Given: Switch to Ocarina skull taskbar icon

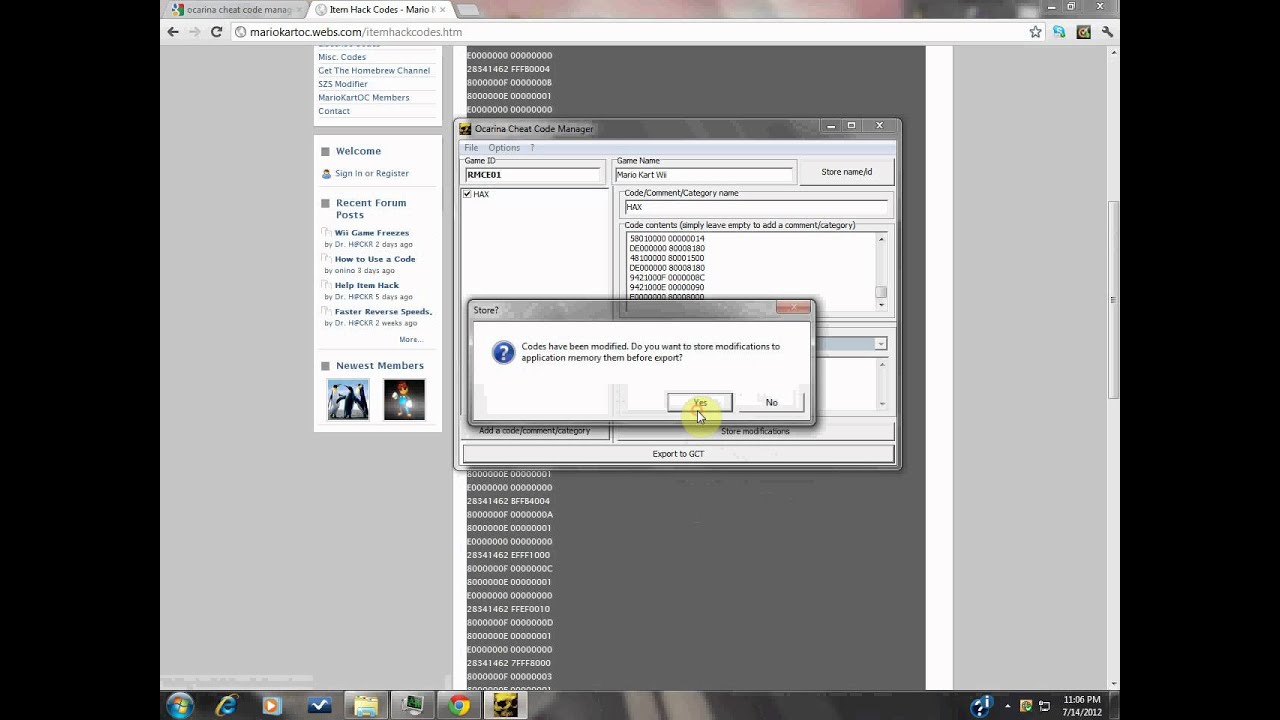Looking at the screenshot, I should coord(505,706).
